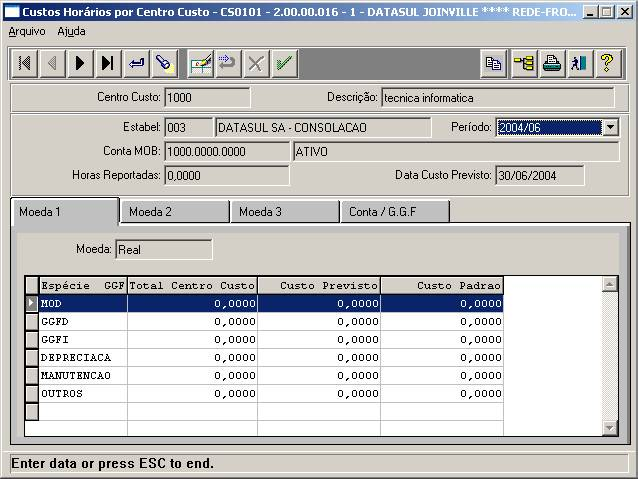This screenshot has height=479, width=638.
Task: Switch to the Moeda 2 tab
Action: tap(175, 212)
